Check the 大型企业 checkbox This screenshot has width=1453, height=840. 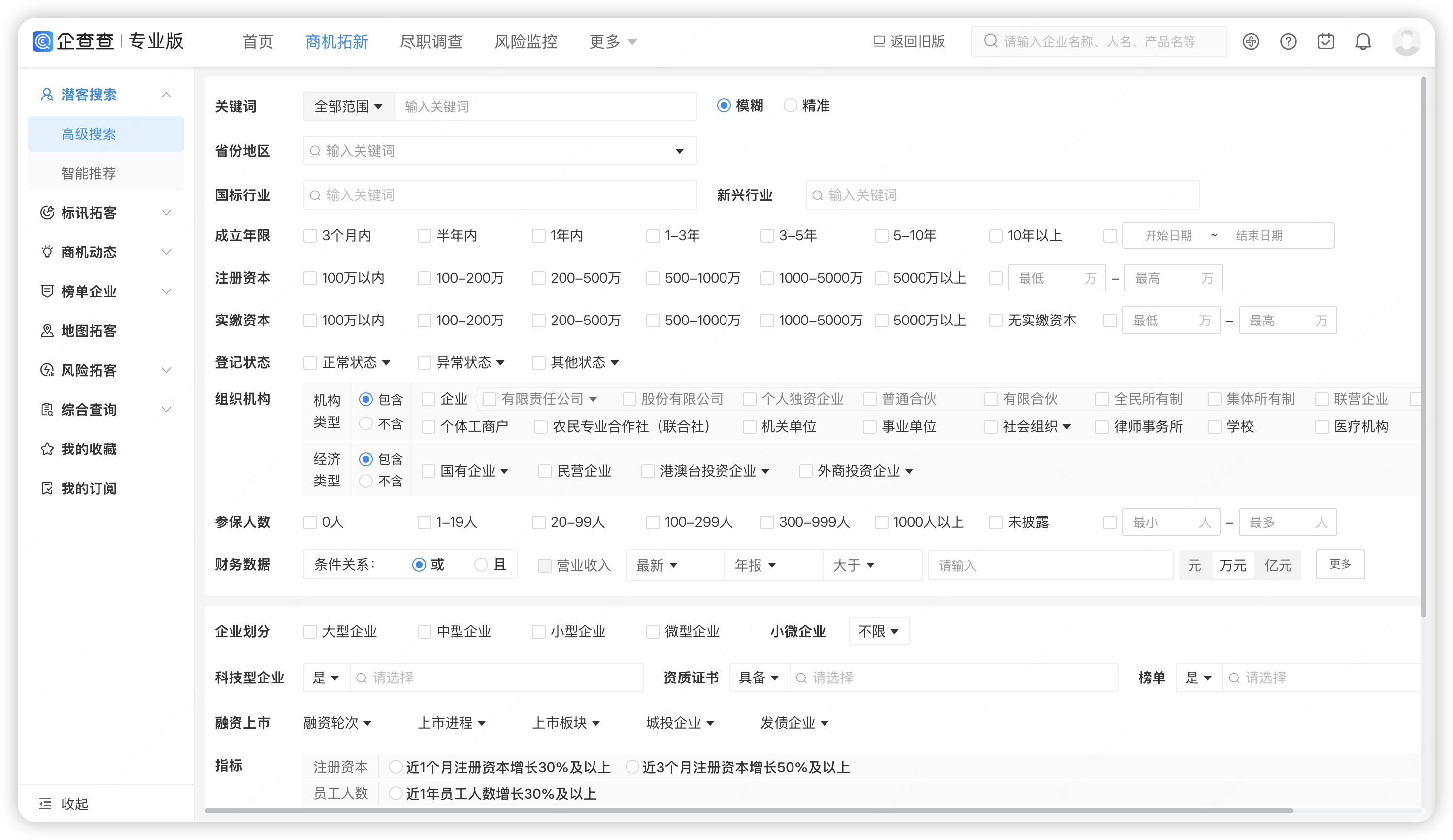(x=310, y=632)
